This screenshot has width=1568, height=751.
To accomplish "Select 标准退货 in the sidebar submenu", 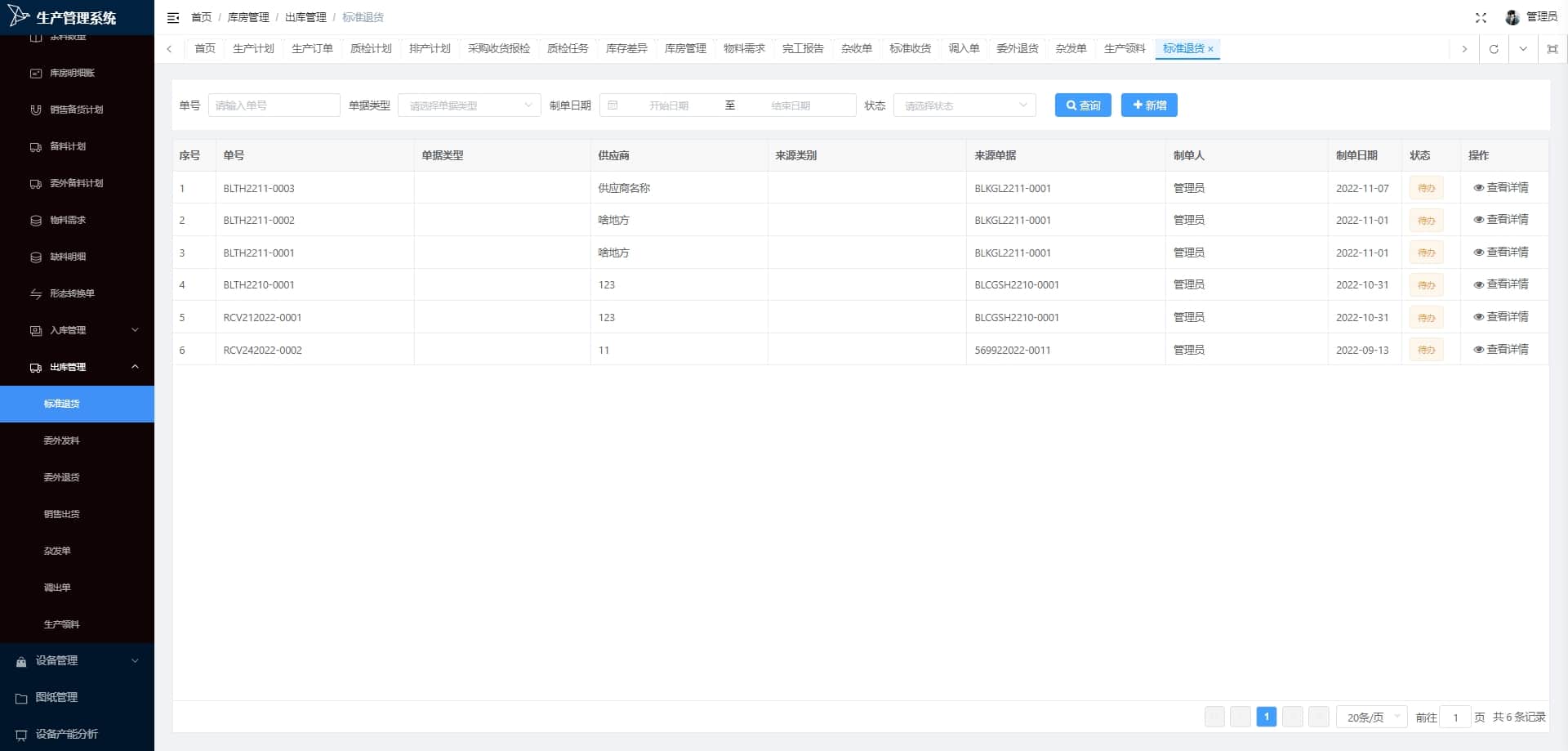I will [77, 404].
